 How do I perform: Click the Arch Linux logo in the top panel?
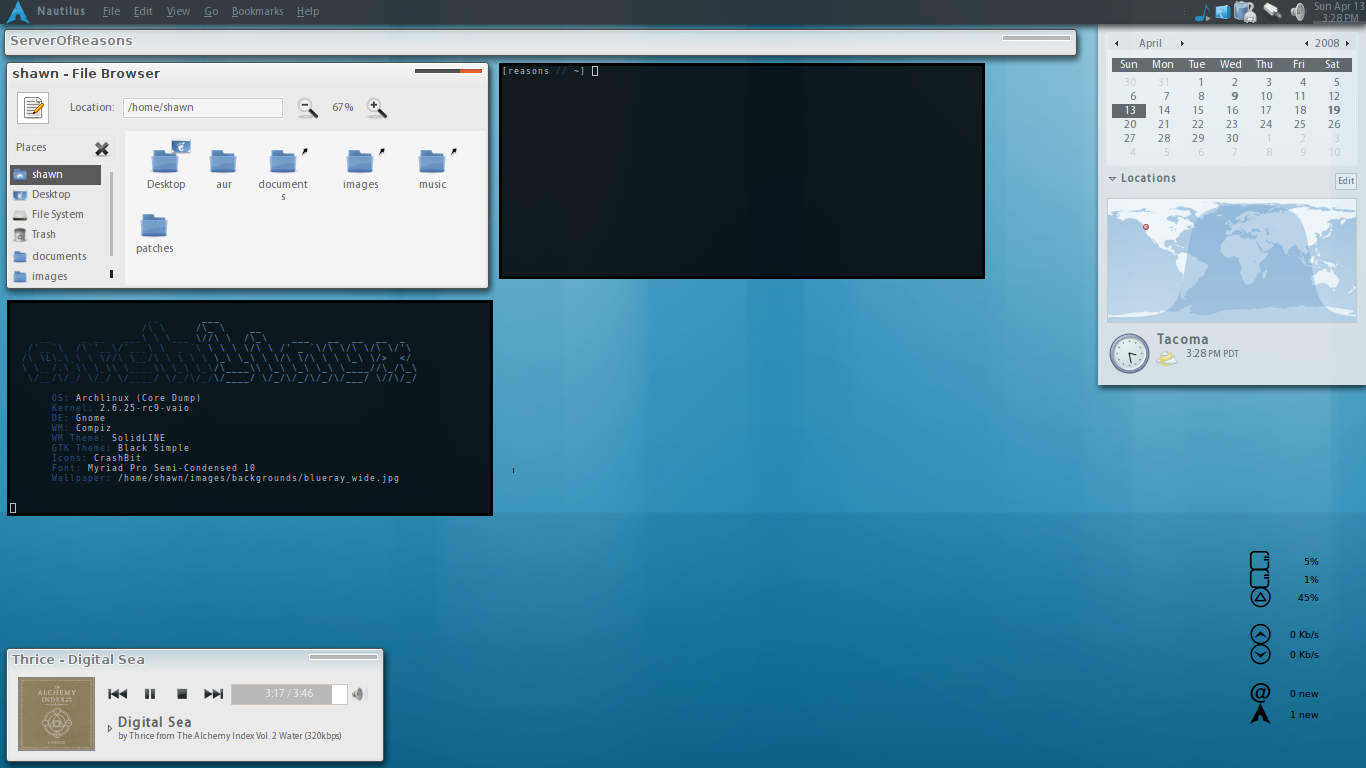point(18,12)
